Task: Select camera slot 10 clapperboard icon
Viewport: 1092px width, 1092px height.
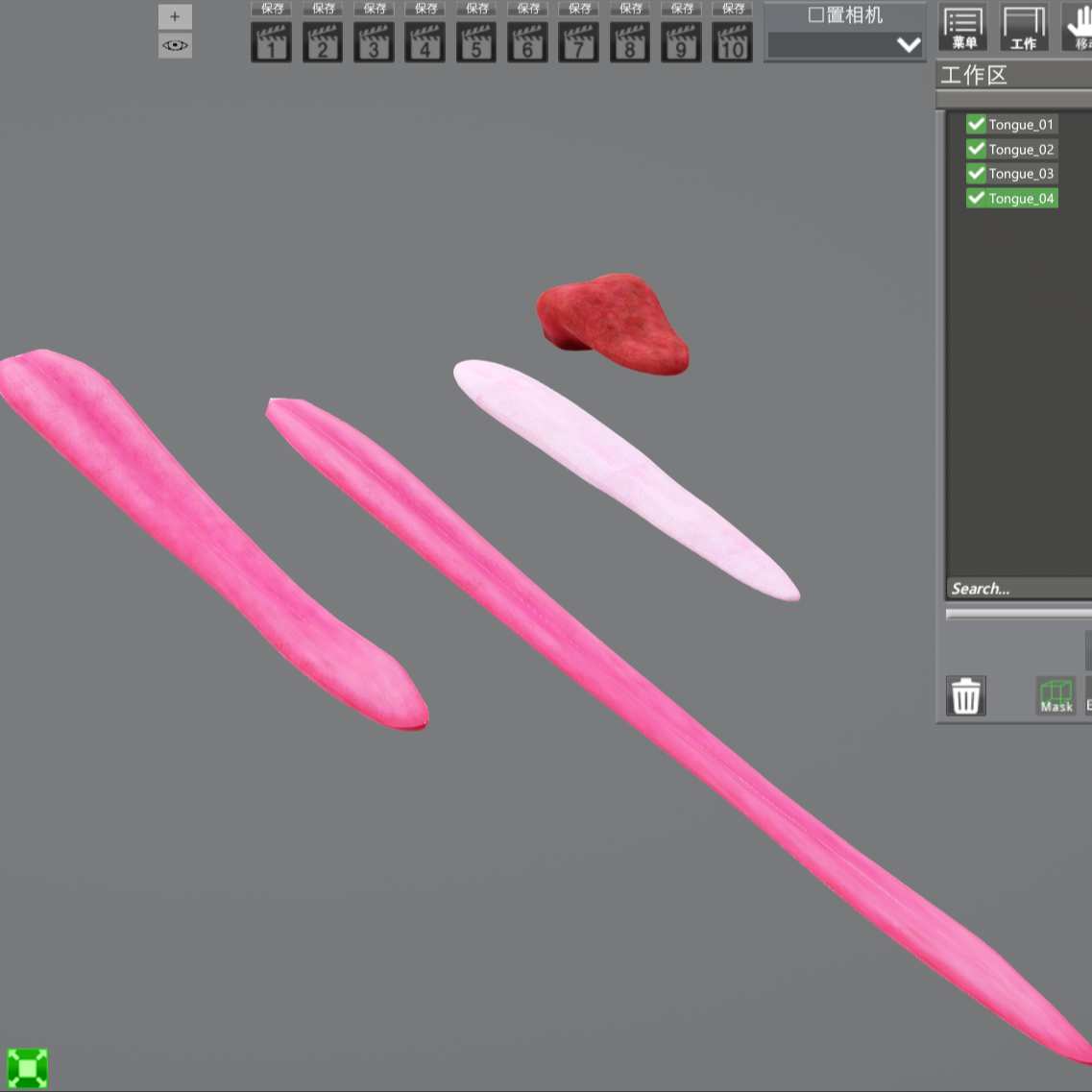Action: 732,42
